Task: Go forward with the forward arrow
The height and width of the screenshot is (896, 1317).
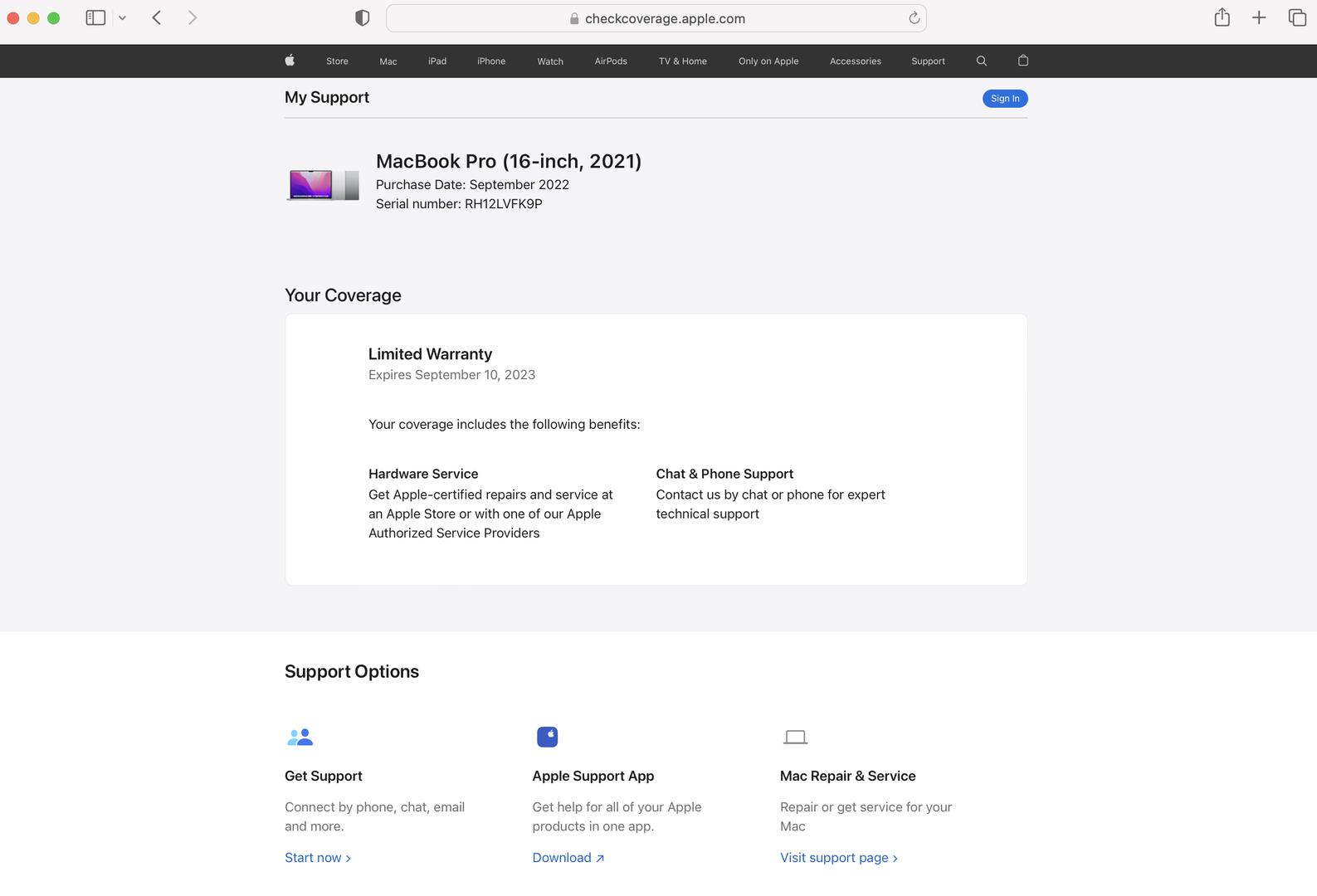Action: [193, 17]
